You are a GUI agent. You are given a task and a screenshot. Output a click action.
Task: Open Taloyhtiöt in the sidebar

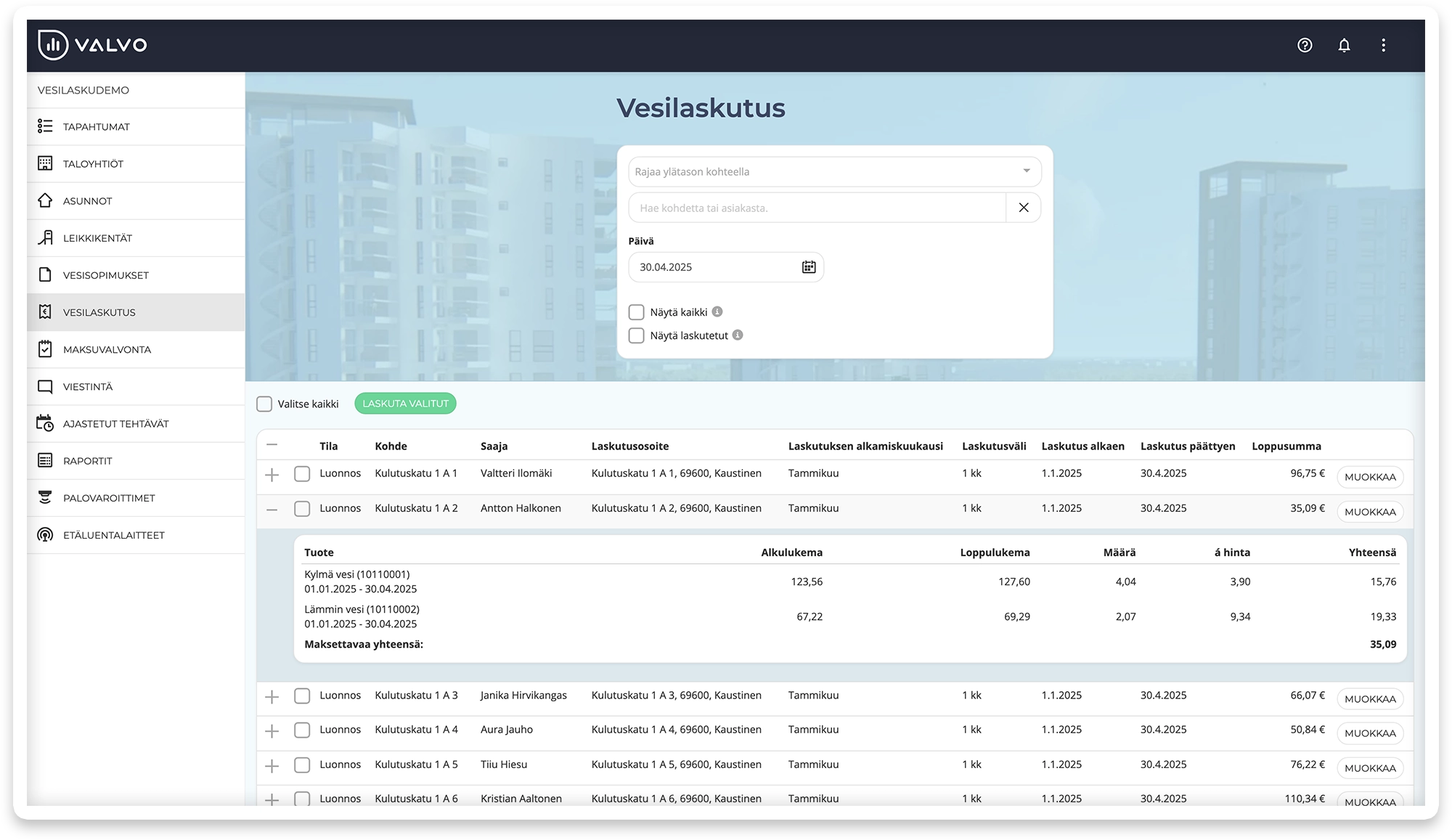pos(136,163)
